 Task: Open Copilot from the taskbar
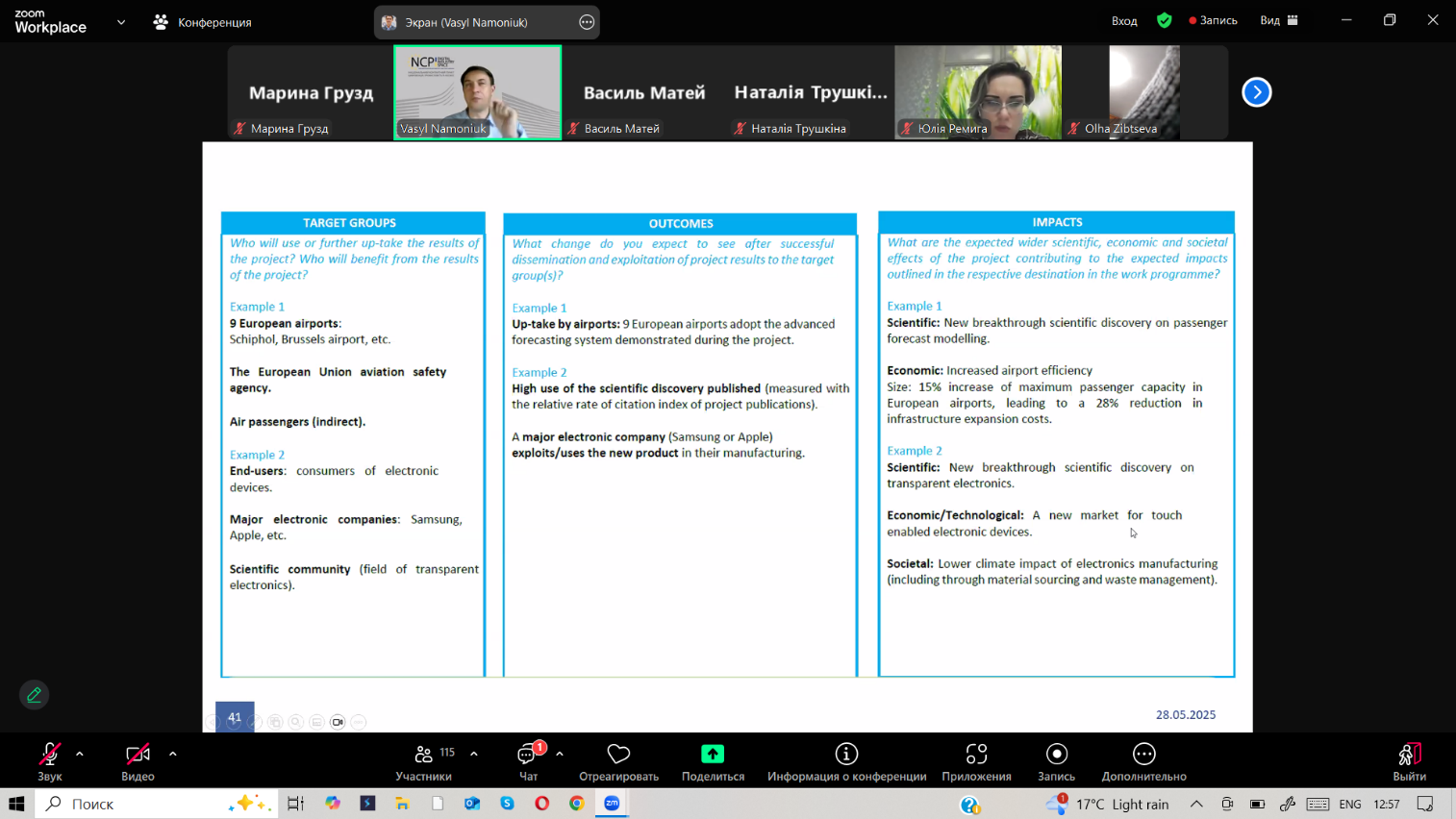click(333, 804)
